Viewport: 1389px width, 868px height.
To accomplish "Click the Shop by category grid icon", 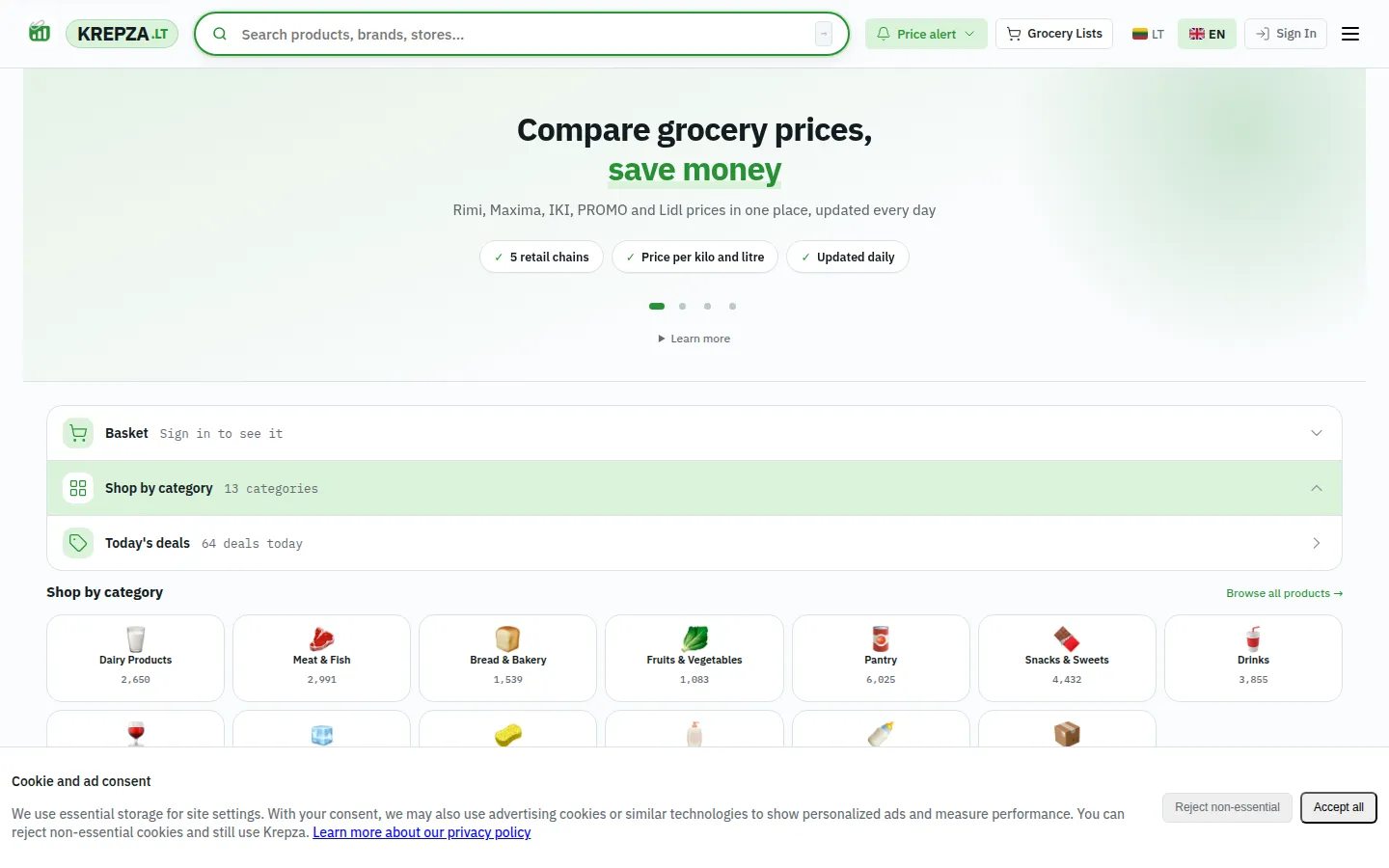I will coord(78,488).
